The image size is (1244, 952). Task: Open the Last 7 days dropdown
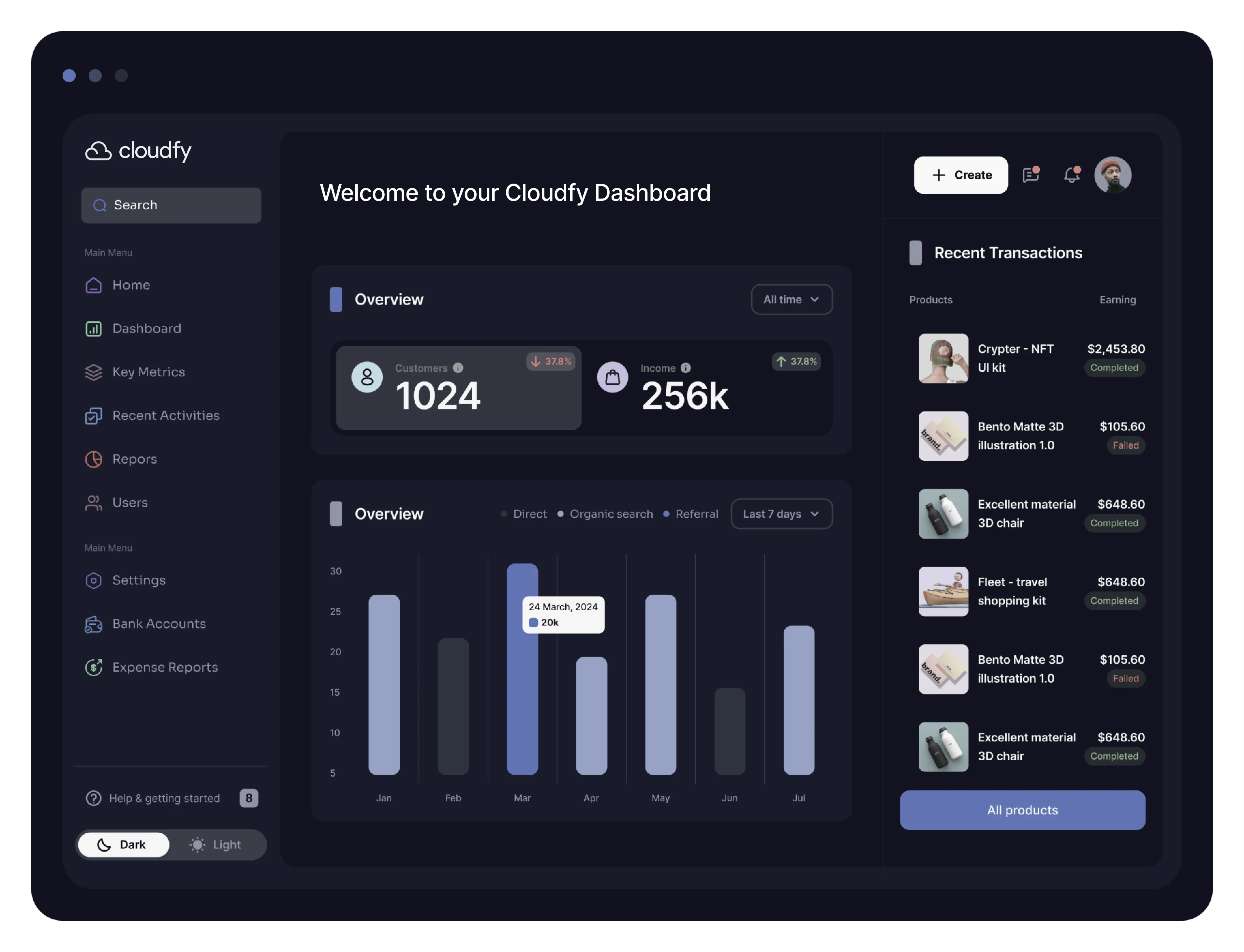pos(781,514)
